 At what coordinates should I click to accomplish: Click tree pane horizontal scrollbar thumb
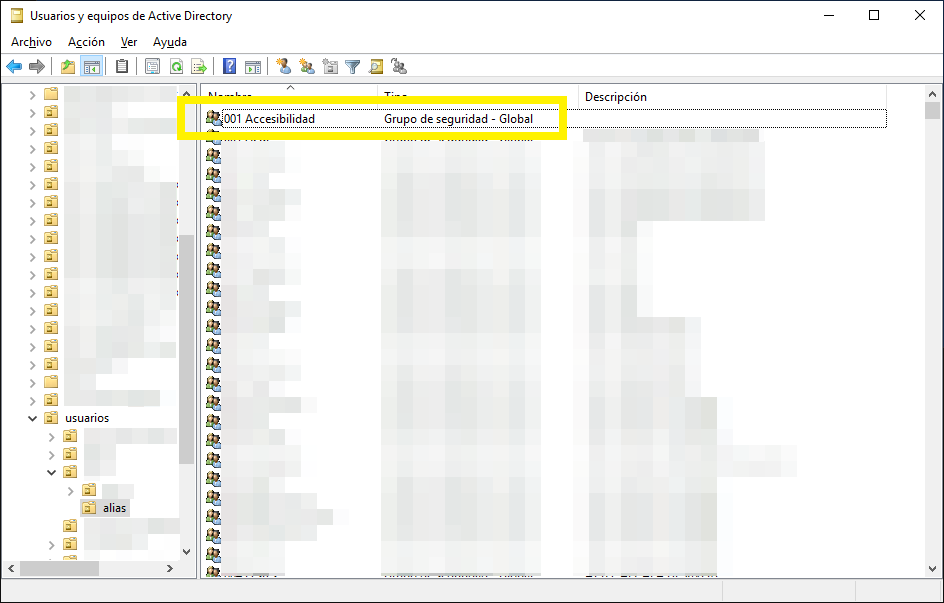coord(59,568)
